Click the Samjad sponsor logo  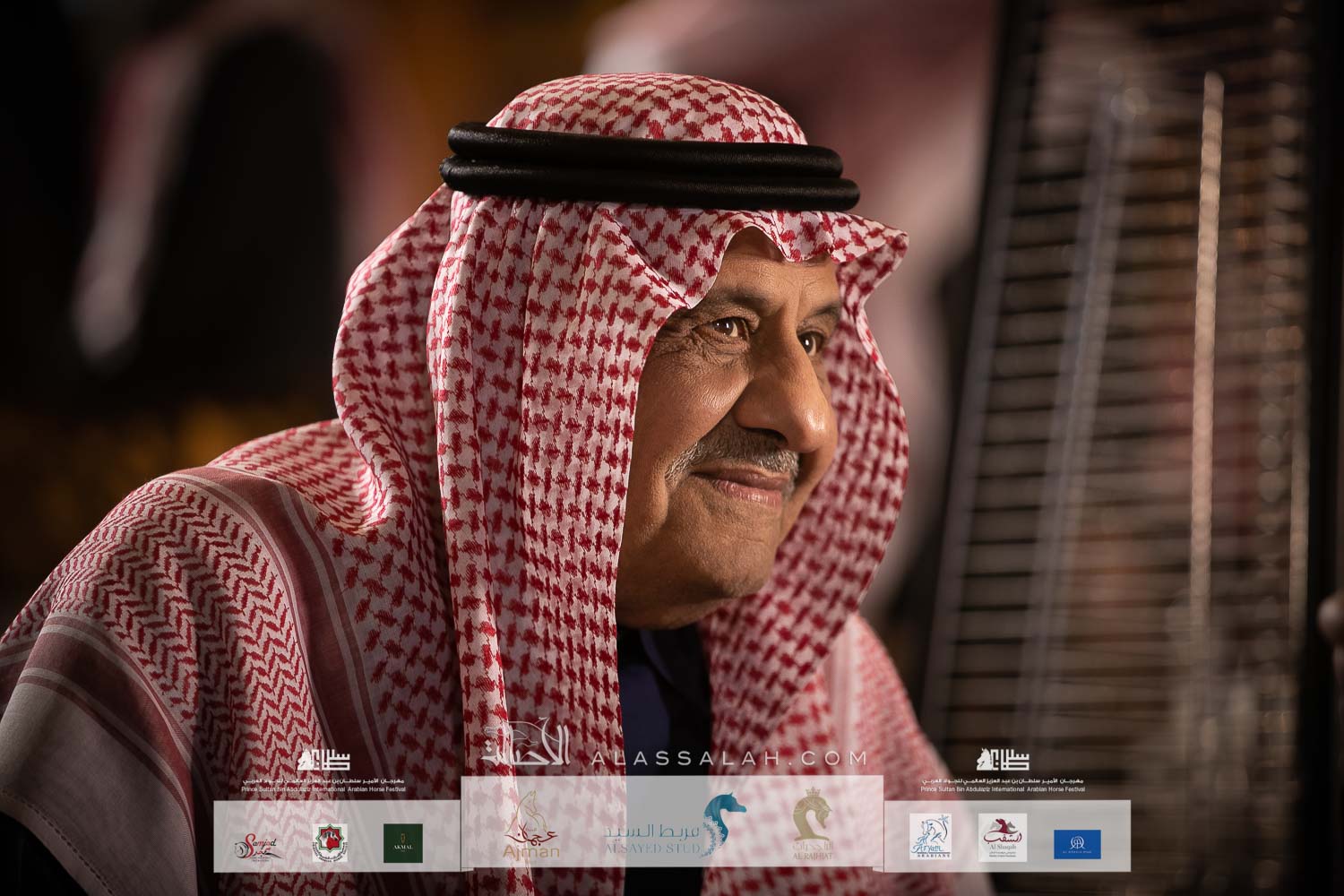click(x=260, y=843)
